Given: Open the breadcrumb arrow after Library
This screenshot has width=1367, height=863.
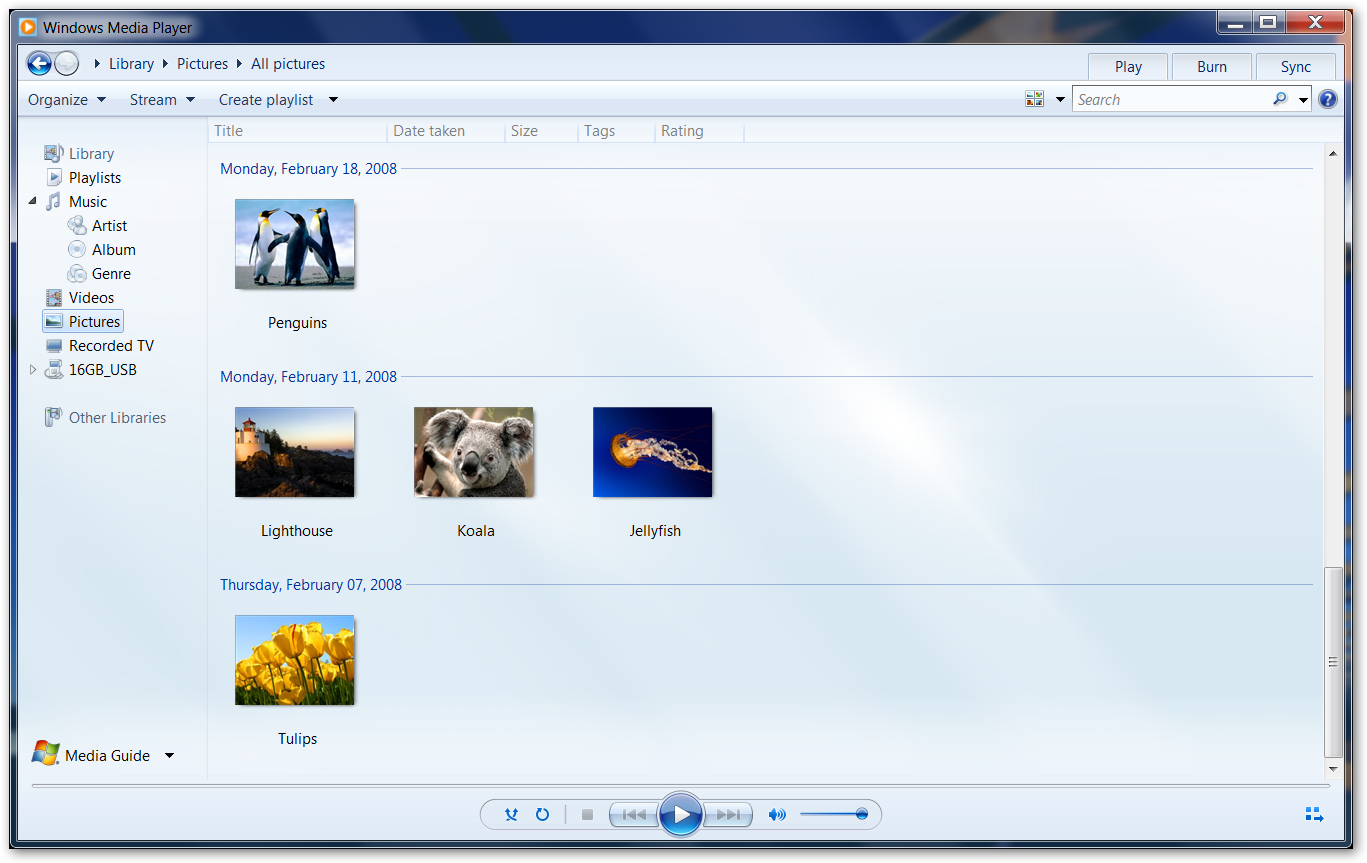Looking at the screenshot, I should (x=165, y=64).
